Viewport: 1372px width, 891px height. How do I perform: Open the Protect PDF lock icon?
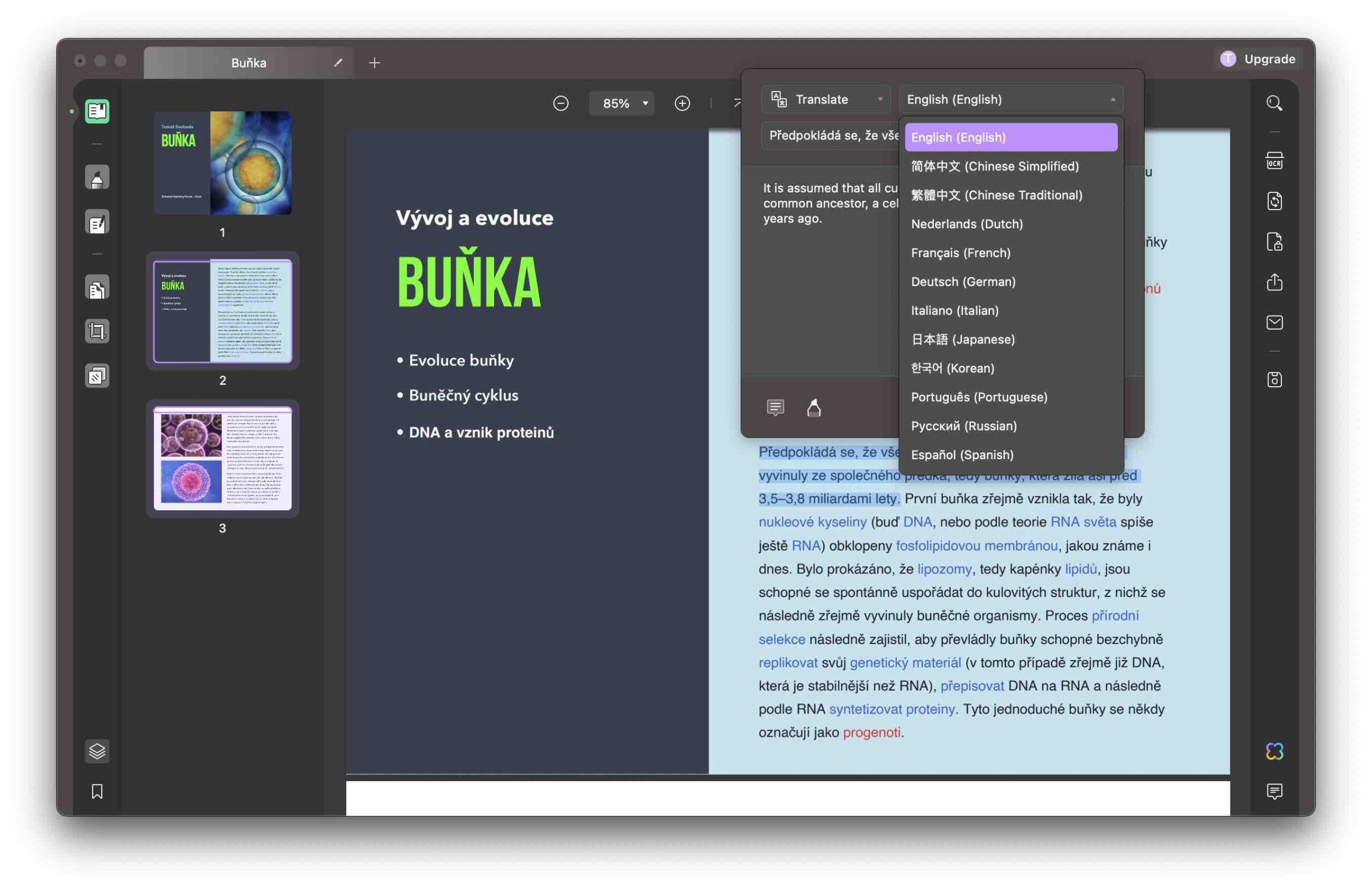click(x=1274, y=242)
